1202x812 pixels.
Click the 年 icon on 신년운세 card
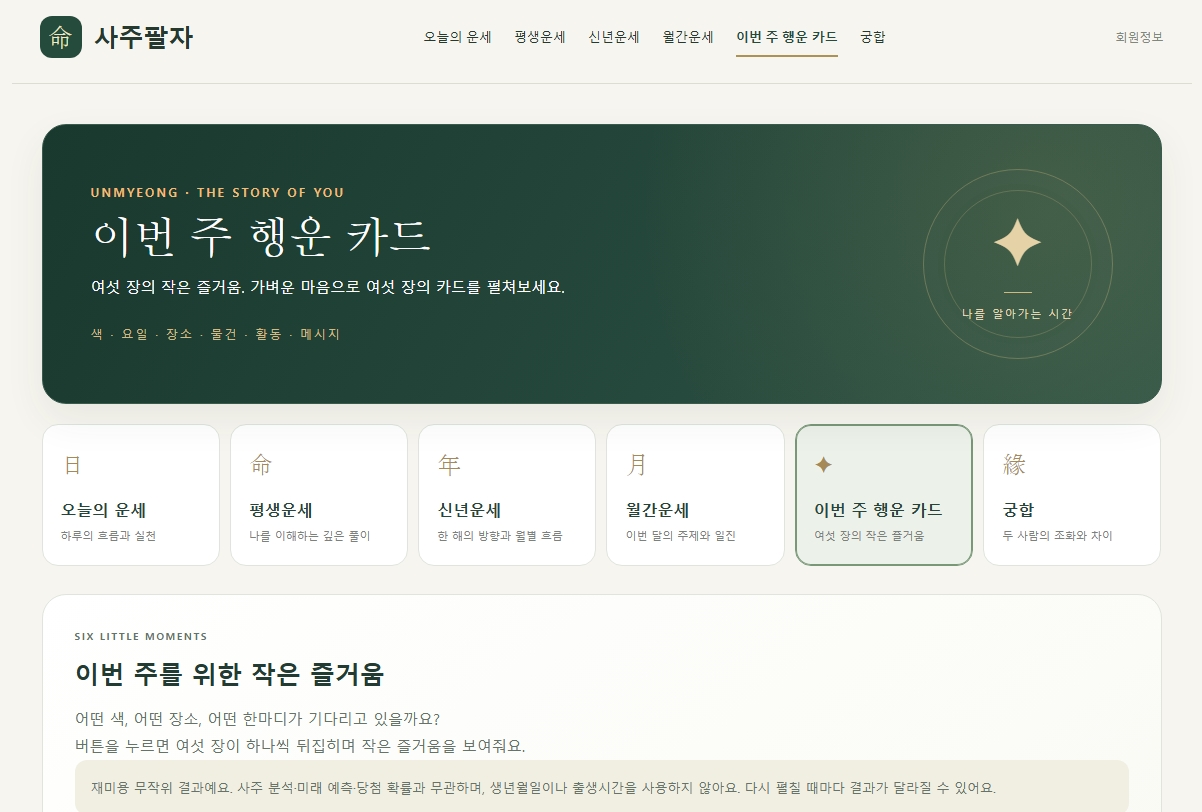(x=449, y=465)
